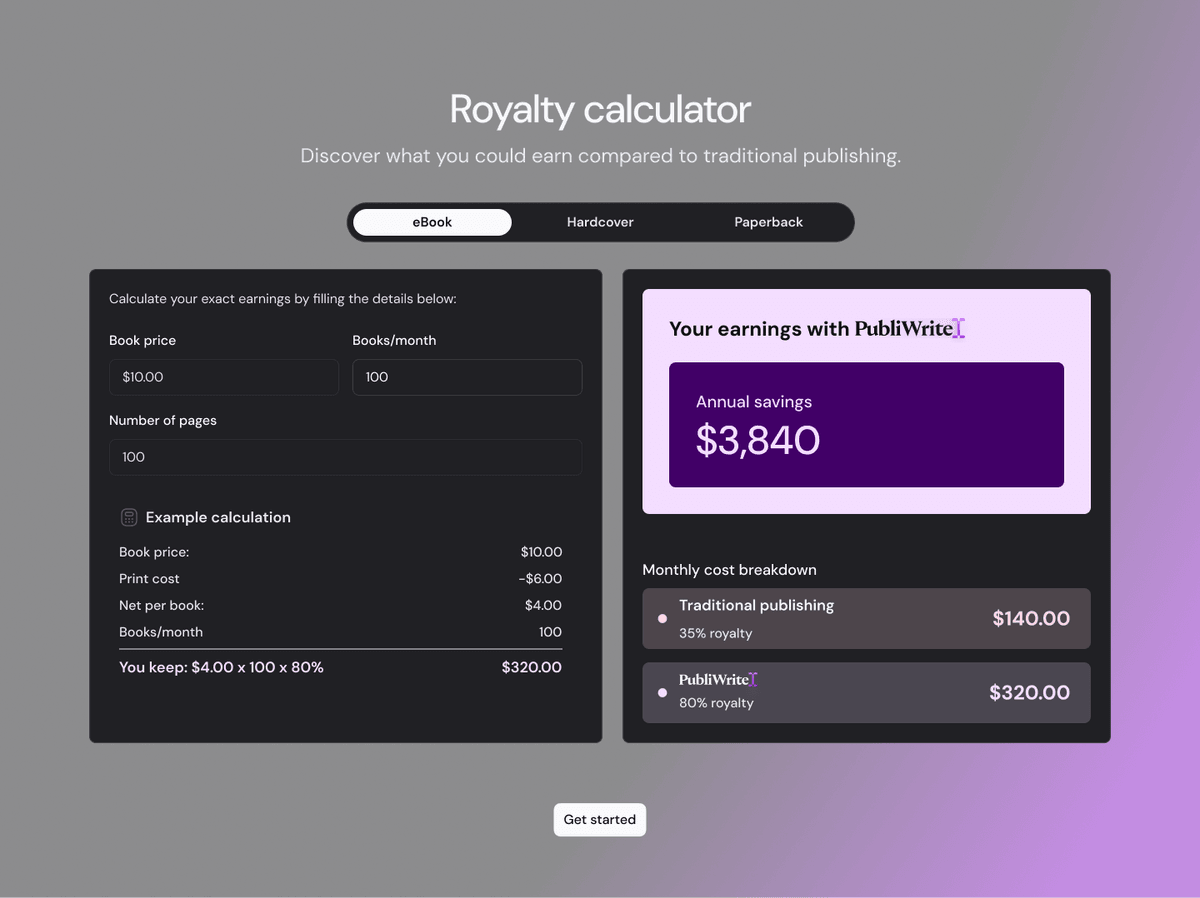Open the Paperback tab
Viewport: 1200px width, 898px height.
(768, 222)
